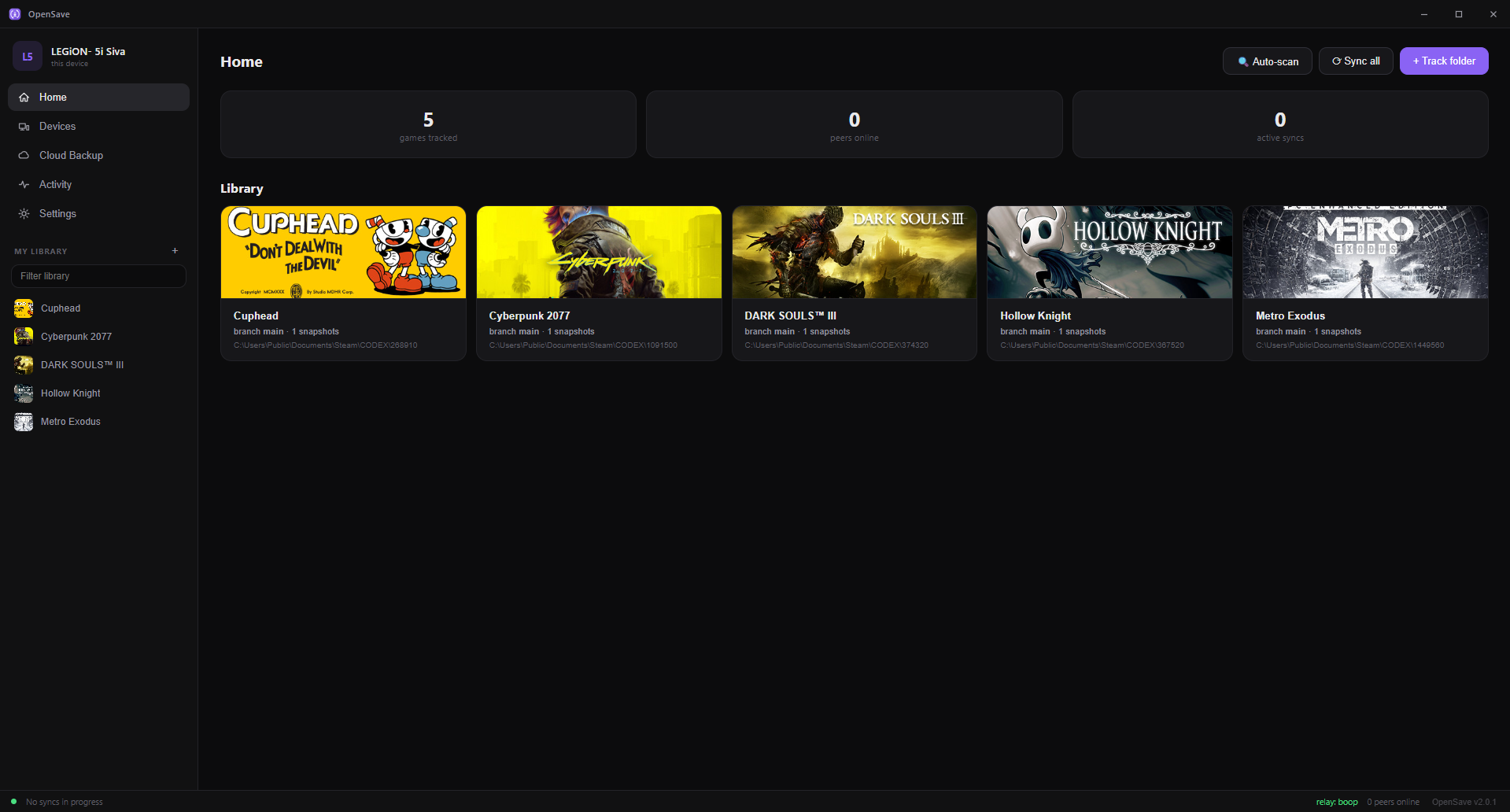Click the Cloud Backup cloud icon

[24, 156]
